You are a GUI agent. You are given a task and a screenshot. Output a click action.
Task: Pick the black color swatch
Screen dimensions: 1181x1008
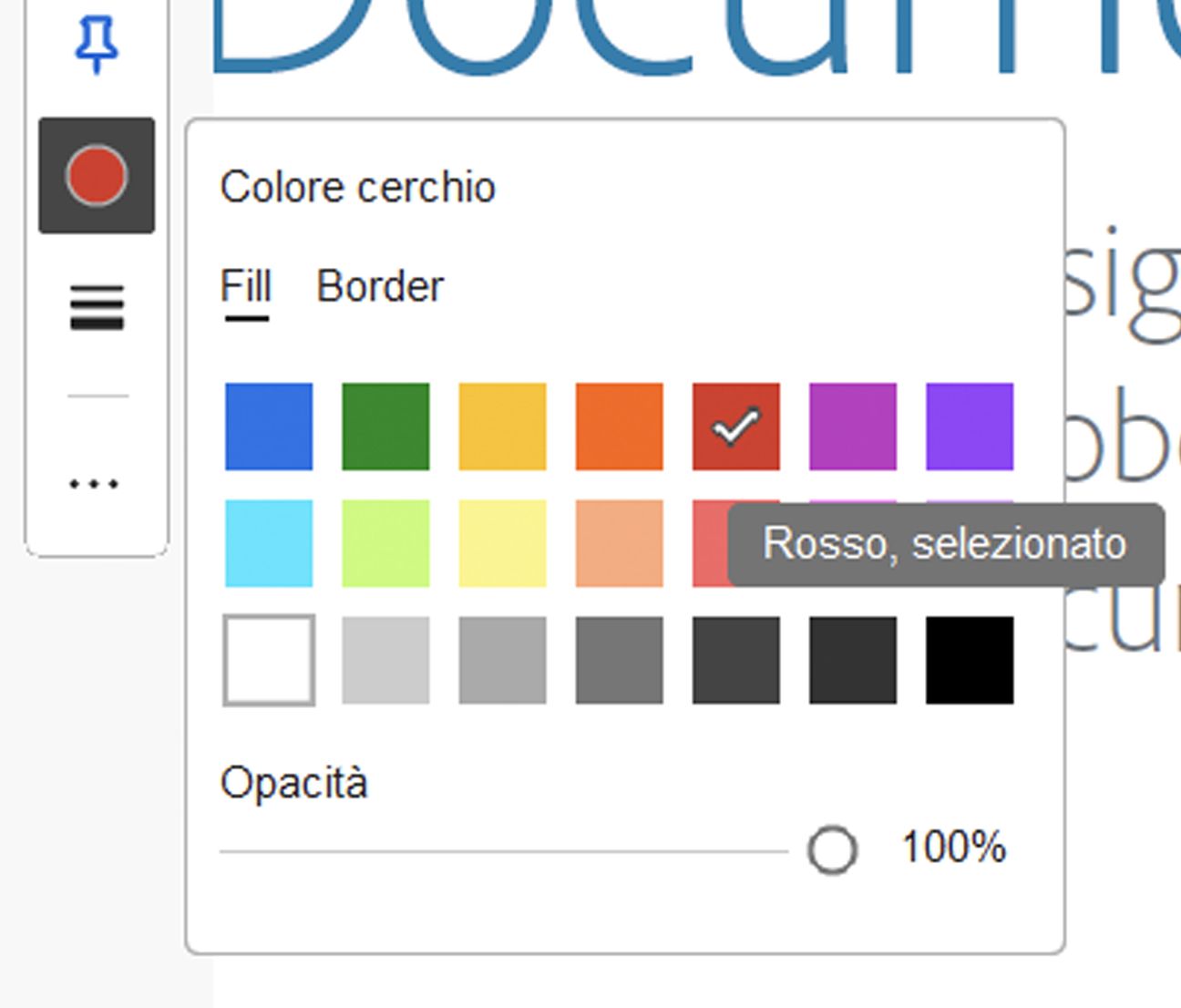(x=970, y=659)
